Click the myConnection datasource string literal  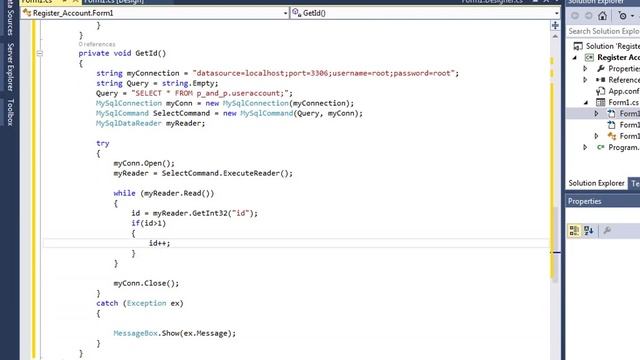pyautogui.click(x=323, y=73)
